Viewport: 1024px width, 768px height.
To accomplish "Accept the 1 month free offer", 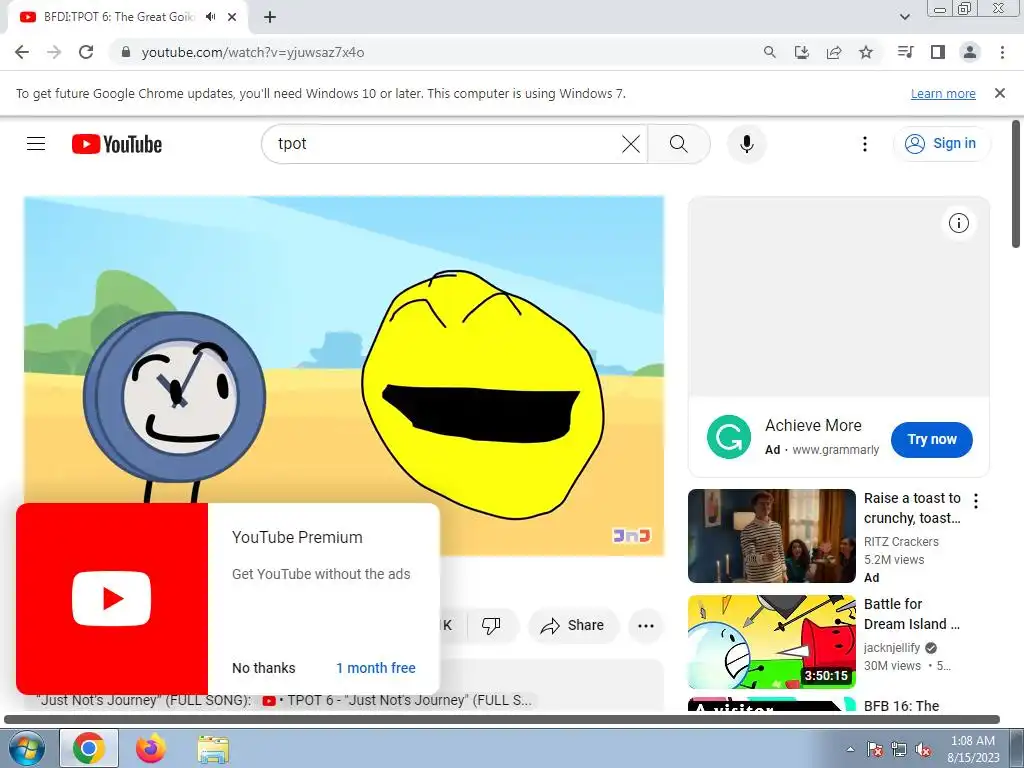I will 376,668.
